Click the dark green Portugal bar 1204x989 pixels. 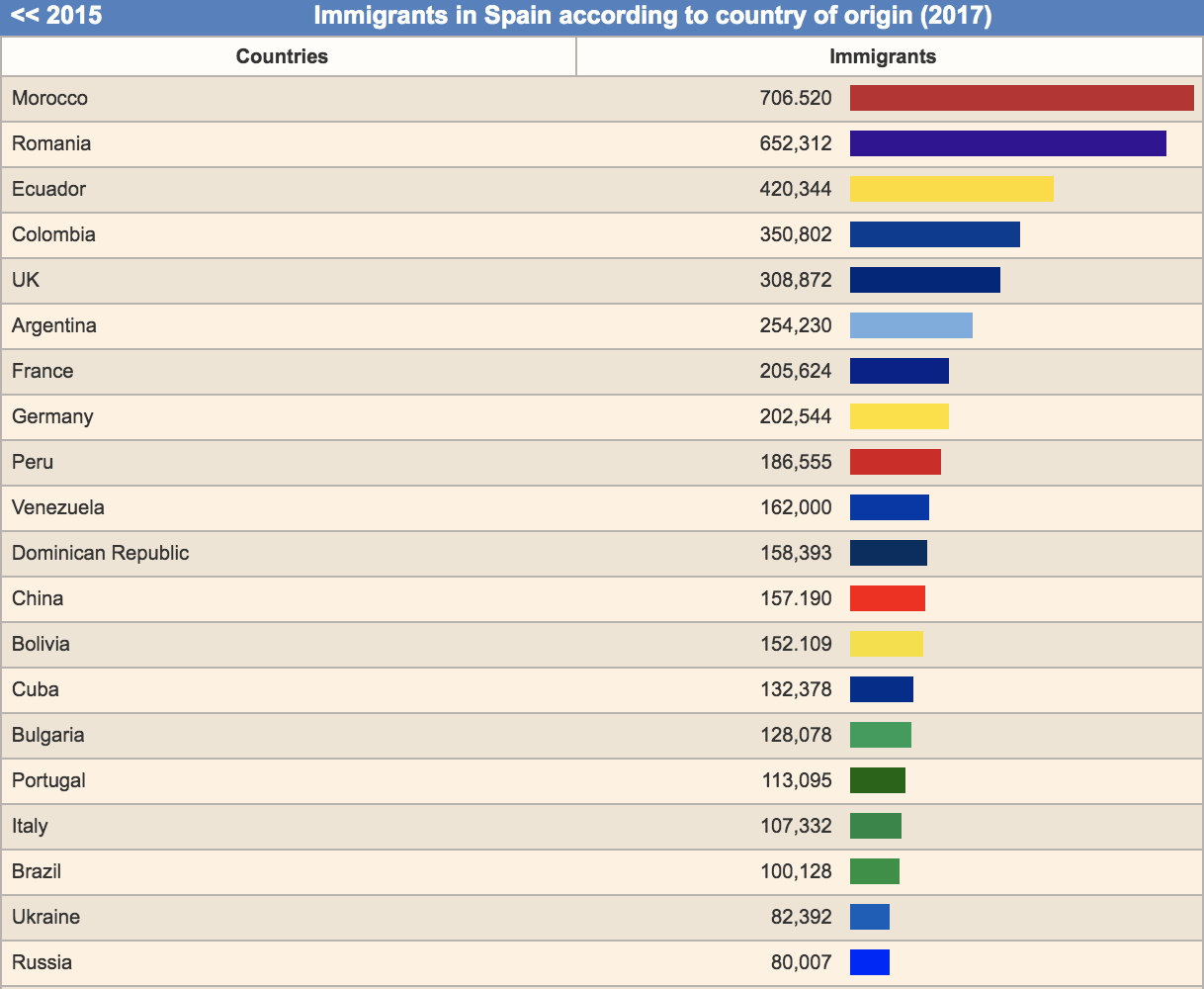877,780
